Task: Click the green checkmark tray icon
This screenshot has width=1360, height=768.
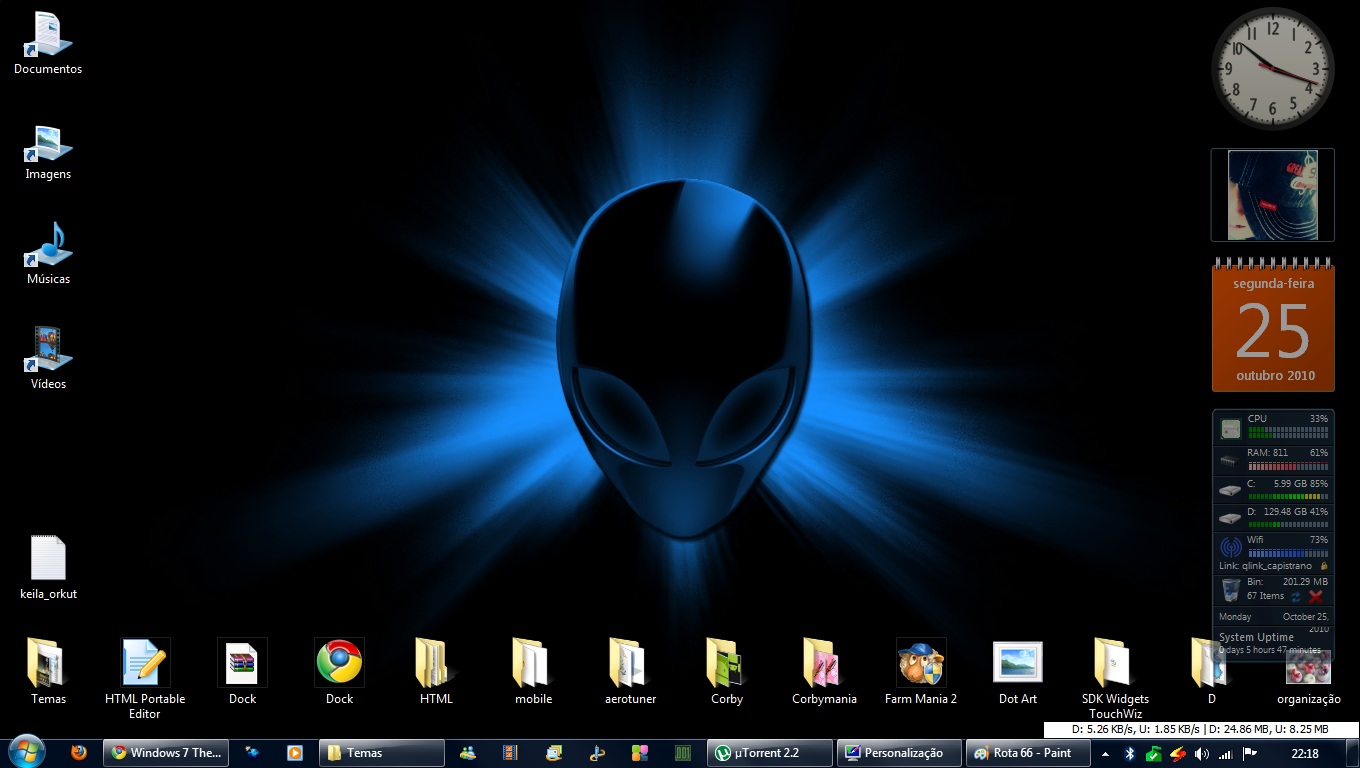Action: pos(1153,753)
